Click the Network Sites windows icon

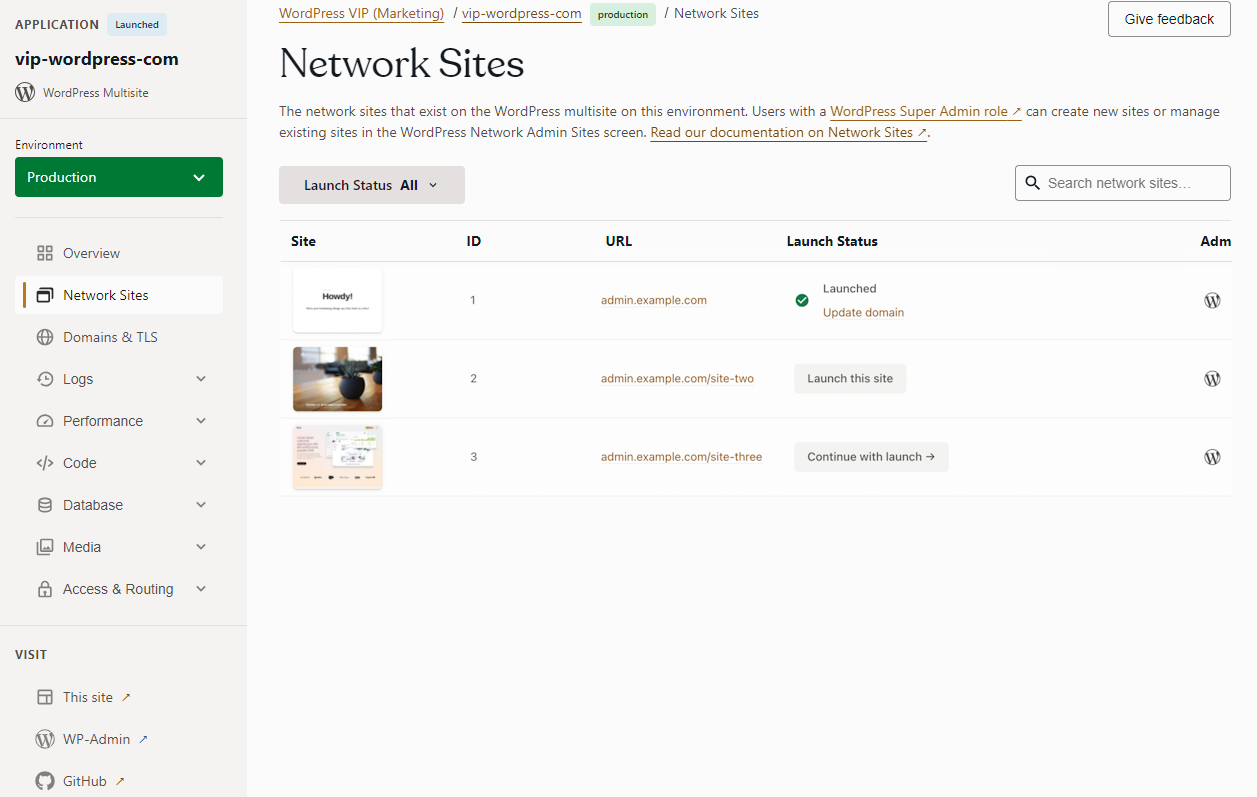[45, 295]
